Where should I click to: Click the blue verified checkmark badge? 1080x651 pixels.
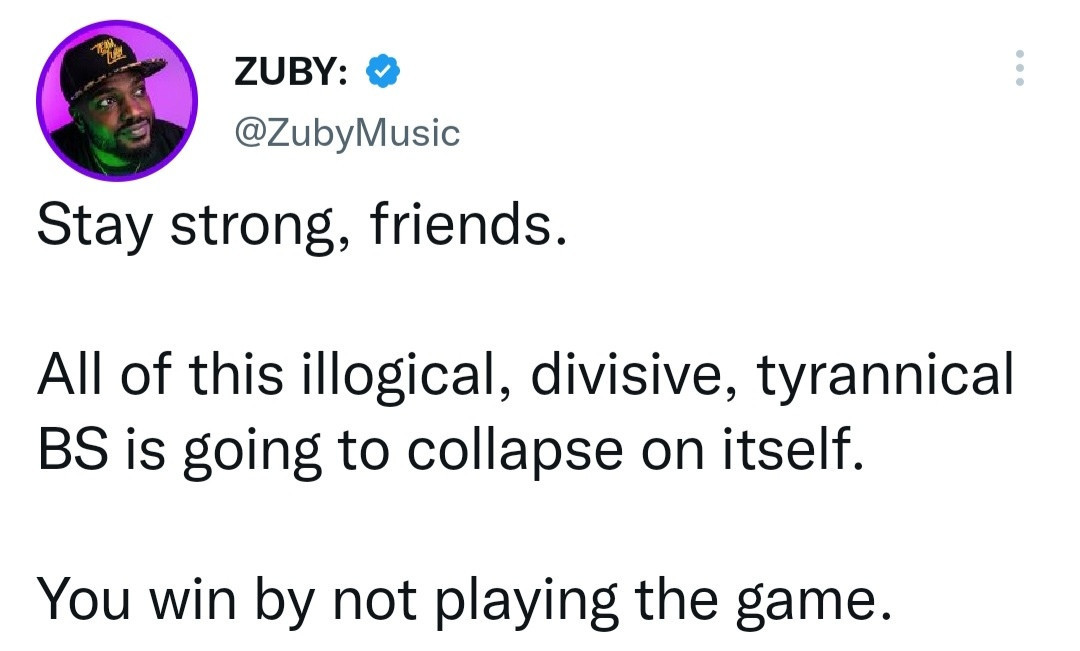pyautogui.click(x=383, y=71)
